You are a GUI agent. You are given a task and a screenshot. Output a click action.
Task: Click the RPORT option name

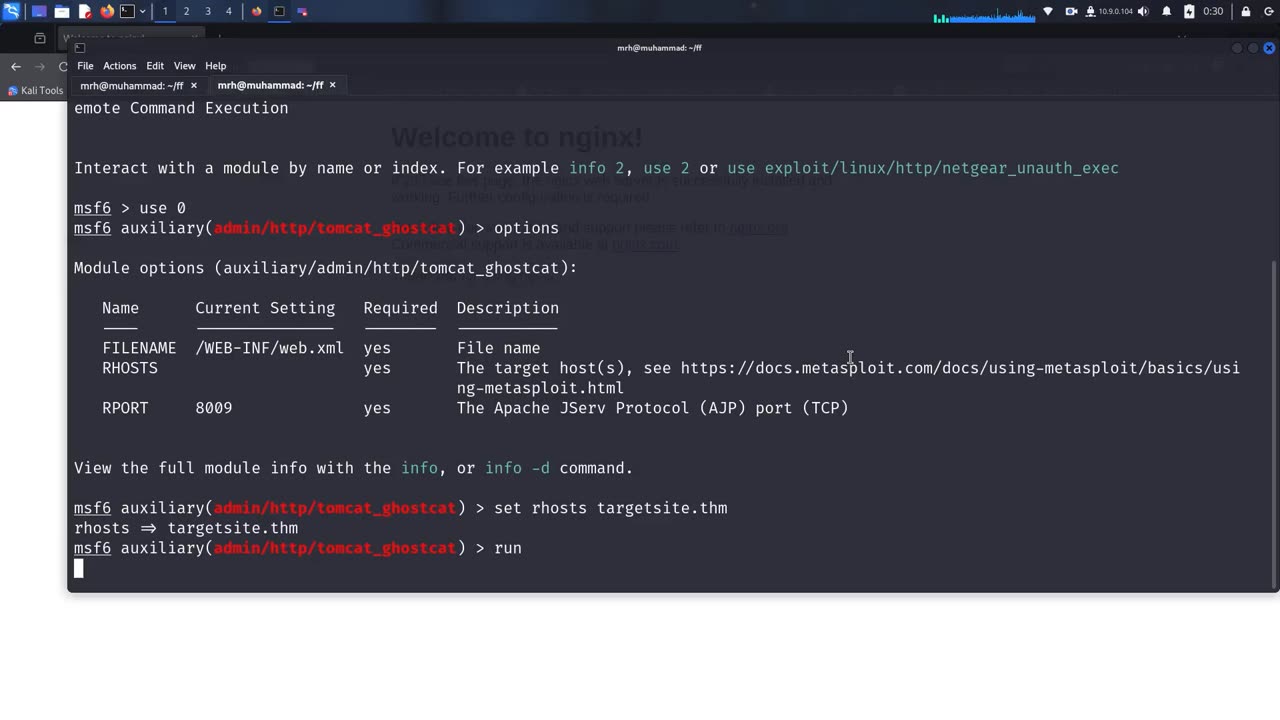(125, 408)
